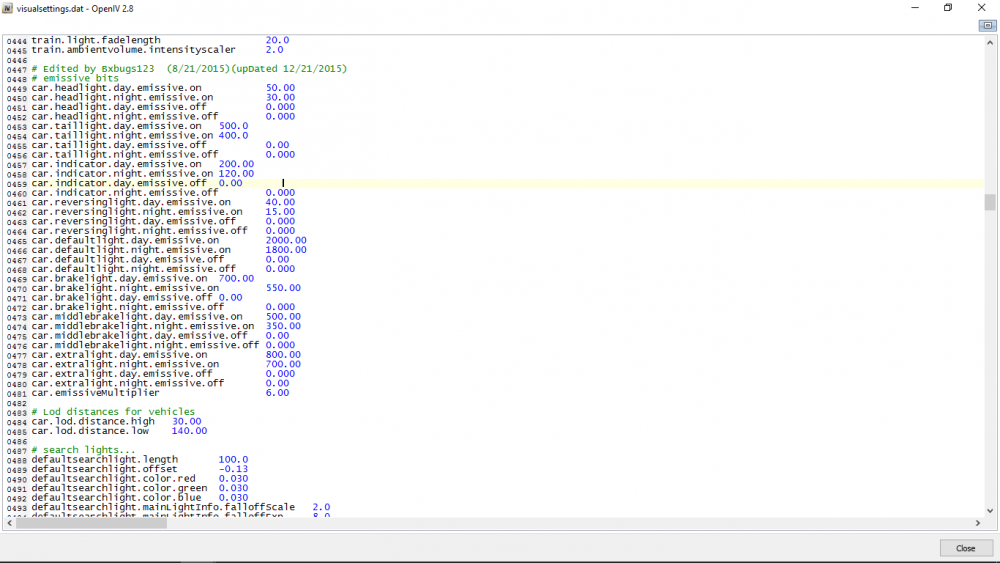The image size is (1000, 563).
Task: Click the car.taillight.night.emissive.off key name
Action: pyautogui.click(x=125, y=154)
